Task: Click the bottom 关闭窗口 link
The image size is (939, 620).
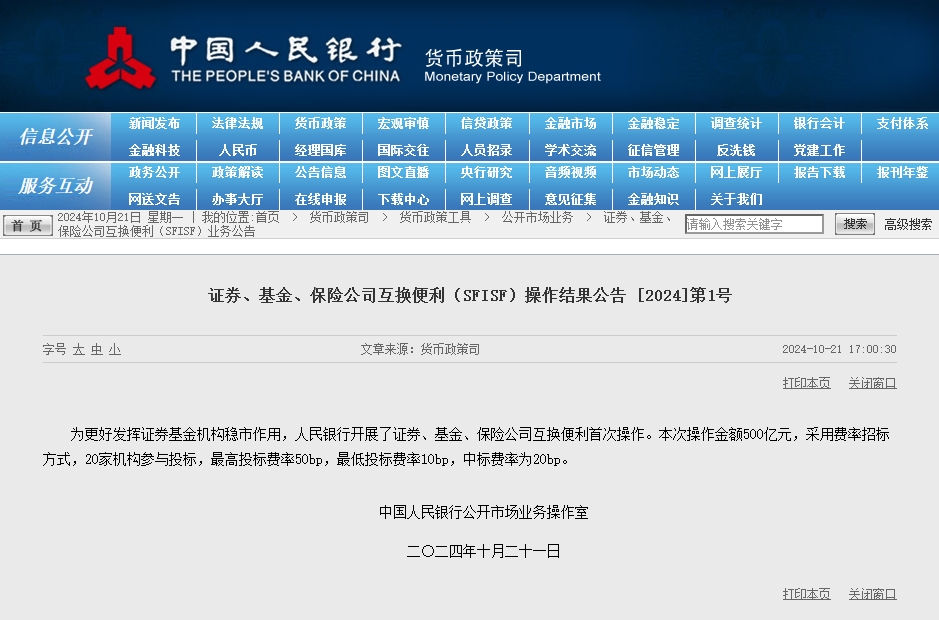Action: point(872,594)
